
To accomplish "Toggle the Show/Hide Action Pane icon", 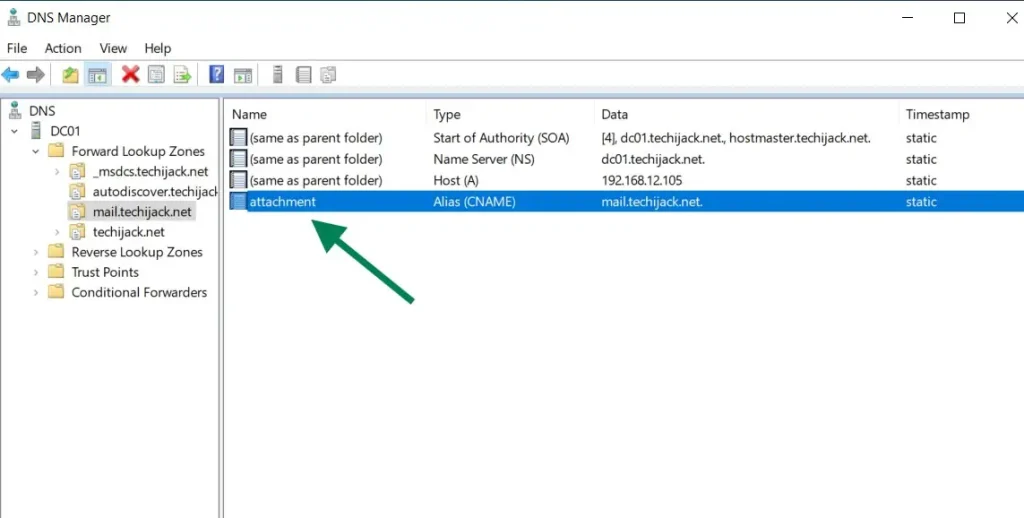I will coord(243,75).
